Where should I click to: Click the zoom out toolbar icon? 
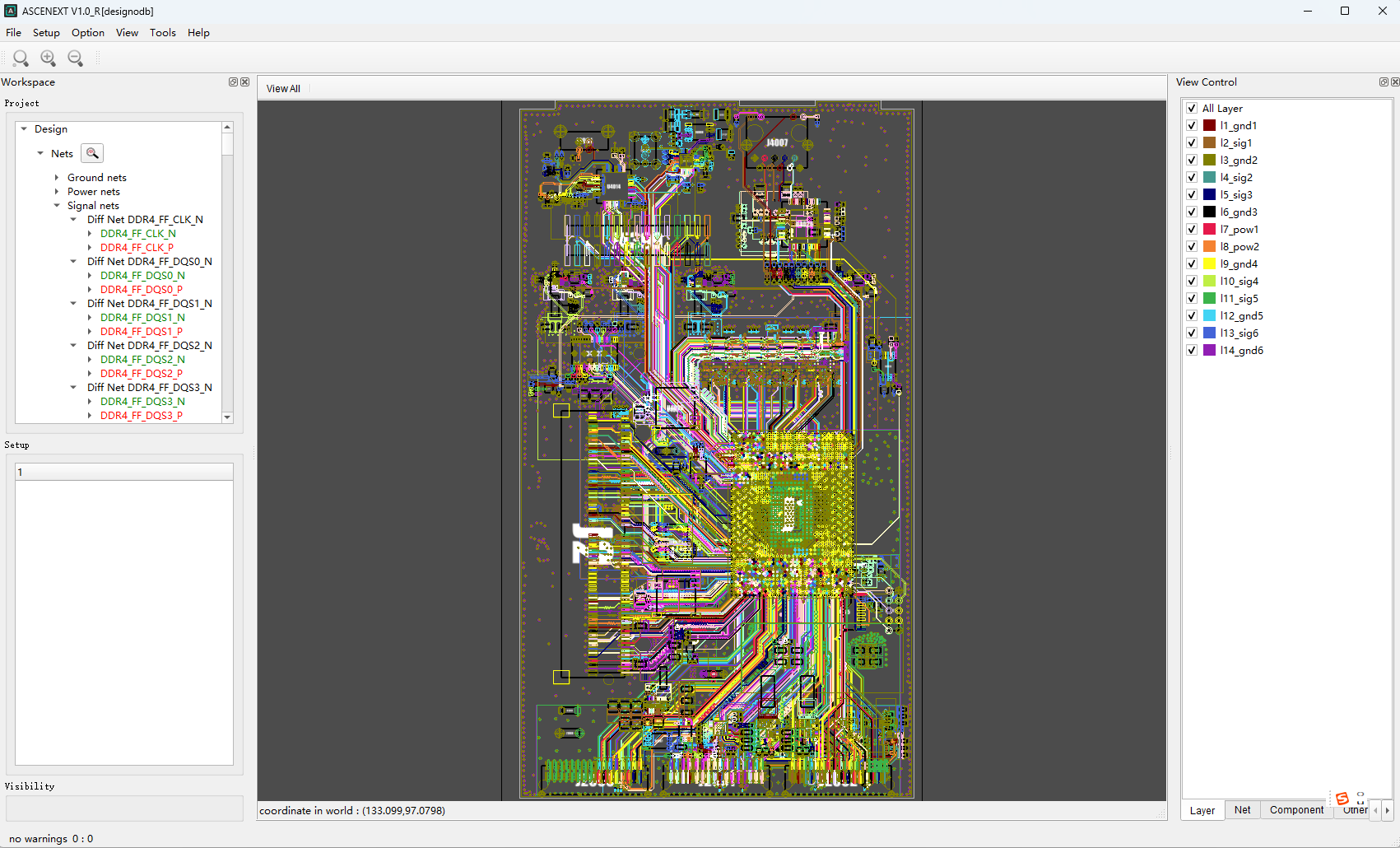coord(76,58)
